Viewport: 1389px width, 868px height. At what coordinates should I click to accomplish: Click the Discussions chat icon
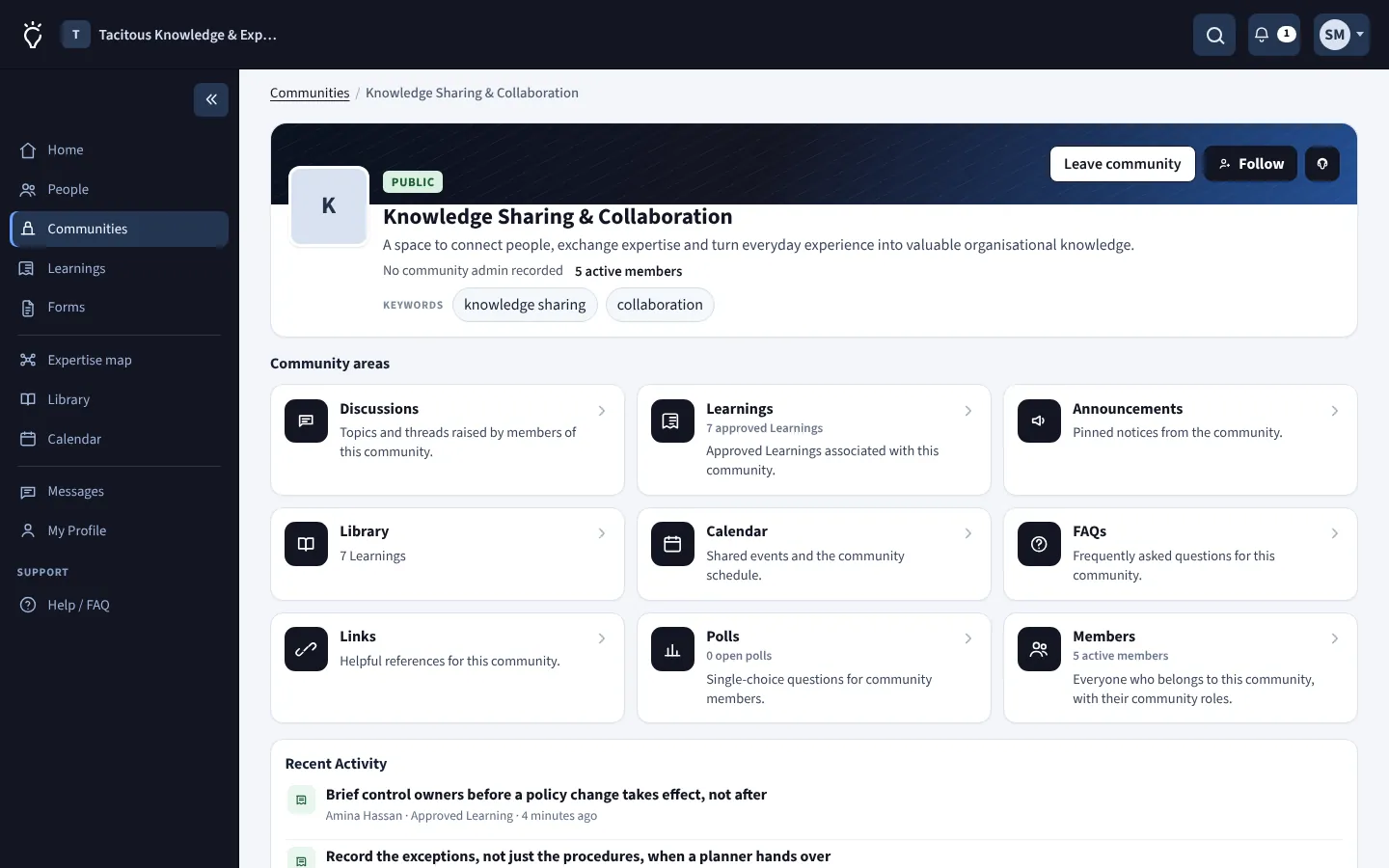(x=306, y=420)
